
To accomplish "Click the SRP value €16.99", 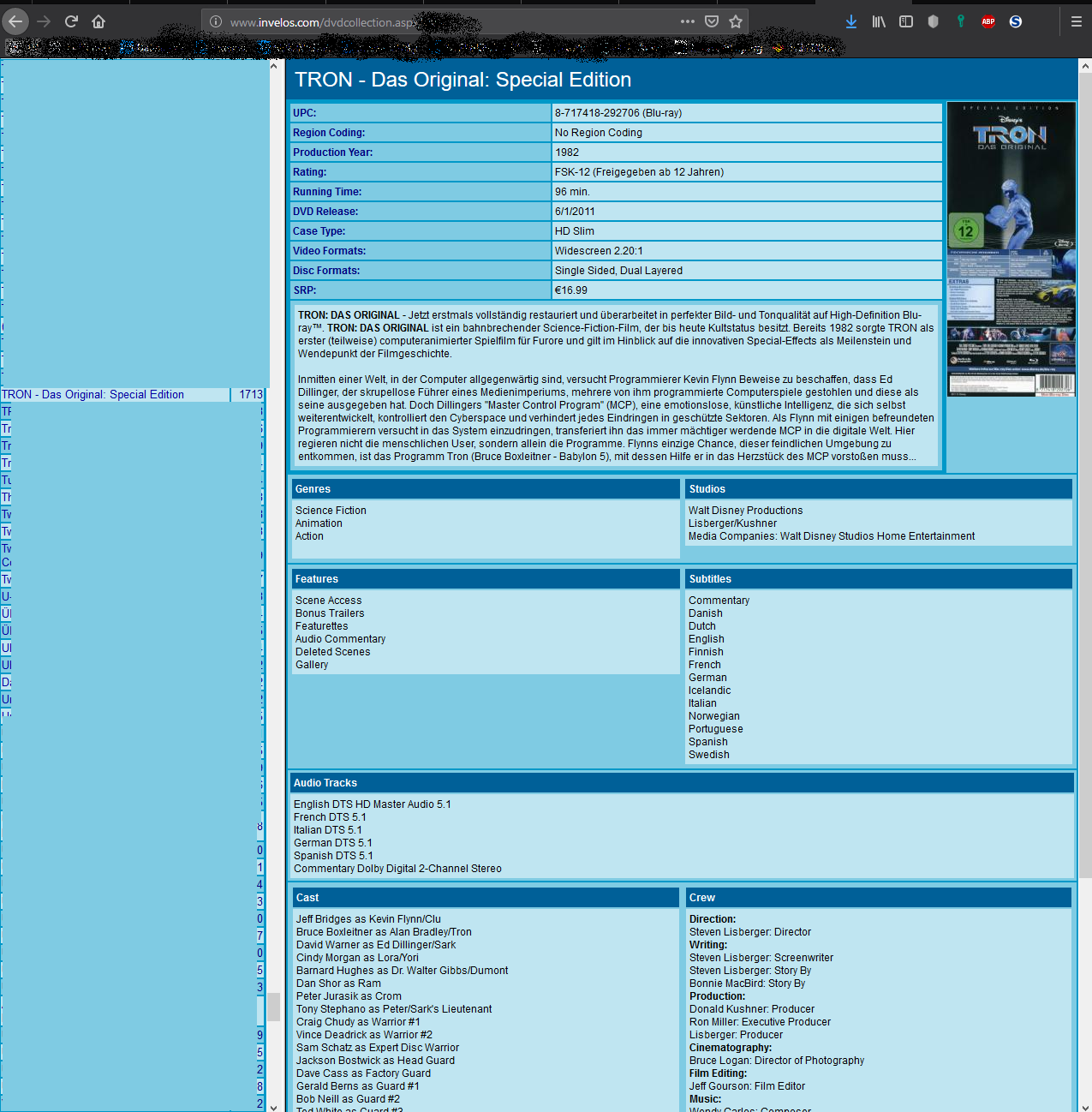I will point(571,290).
